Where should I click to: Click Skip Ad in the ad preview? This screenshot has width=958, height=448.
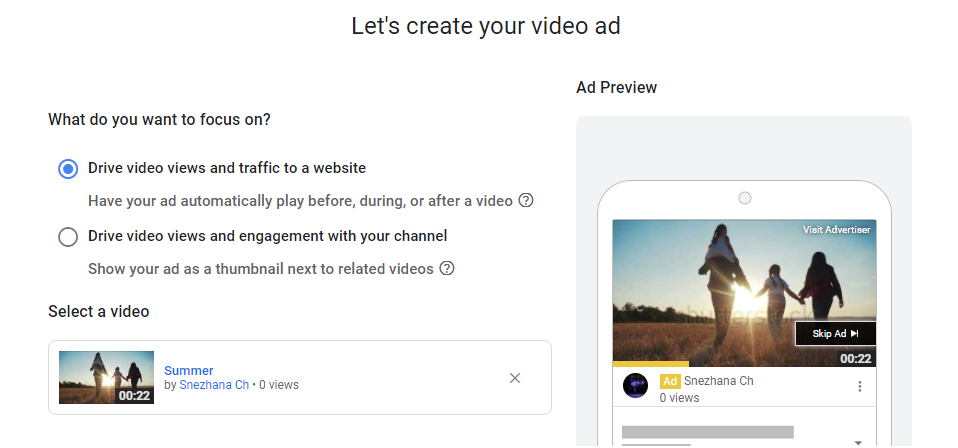(835, 334)
